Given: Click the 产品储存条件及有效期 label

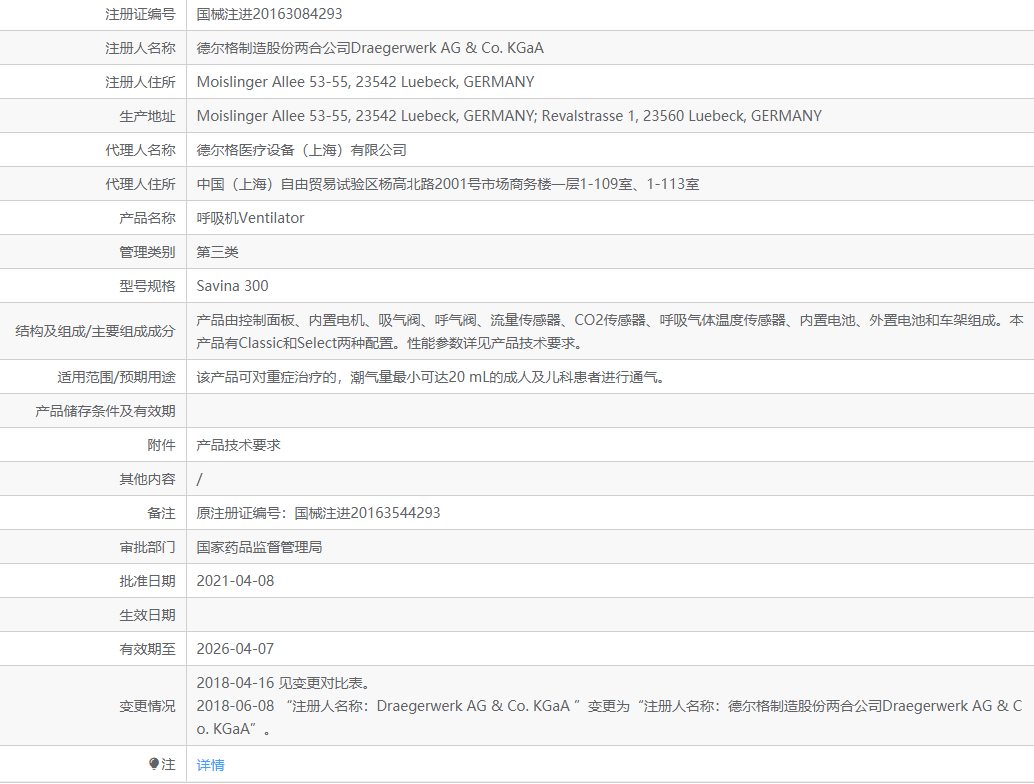Looking at the screenshot, I should pos(106,411).
